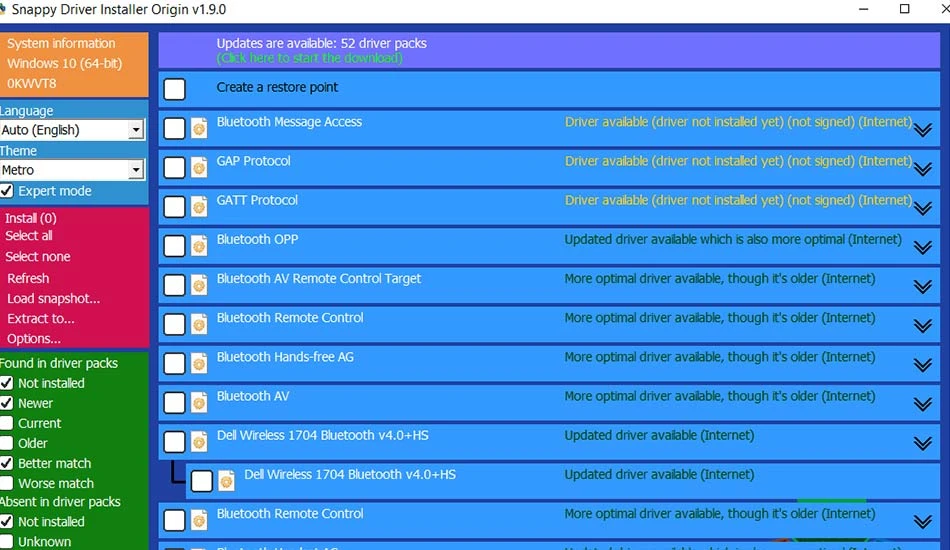Click the Bluetooth Hands-free AG driver name
This screenshot has height=550, width=950.
click(285, 357)
